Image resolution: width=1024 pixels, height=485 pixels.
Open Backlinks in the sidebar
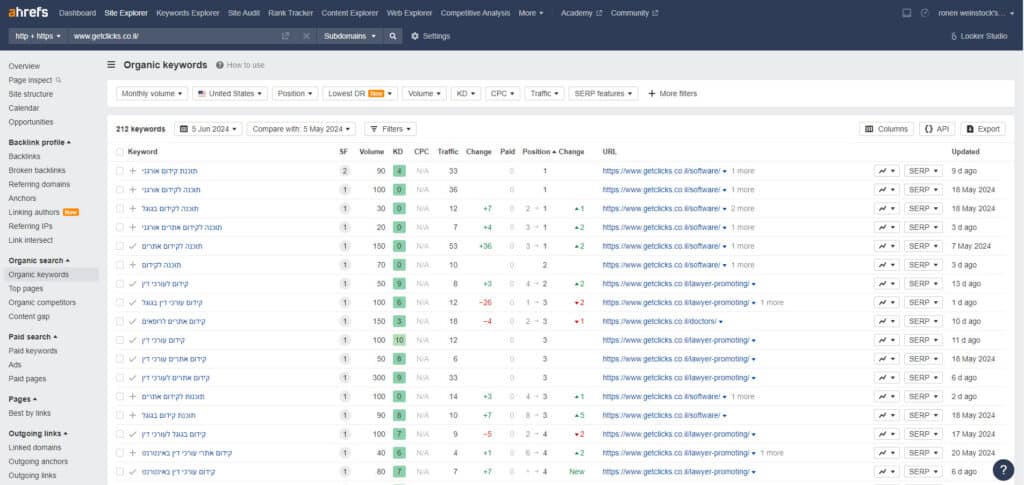pyautogui.click(x=24, y=157)
